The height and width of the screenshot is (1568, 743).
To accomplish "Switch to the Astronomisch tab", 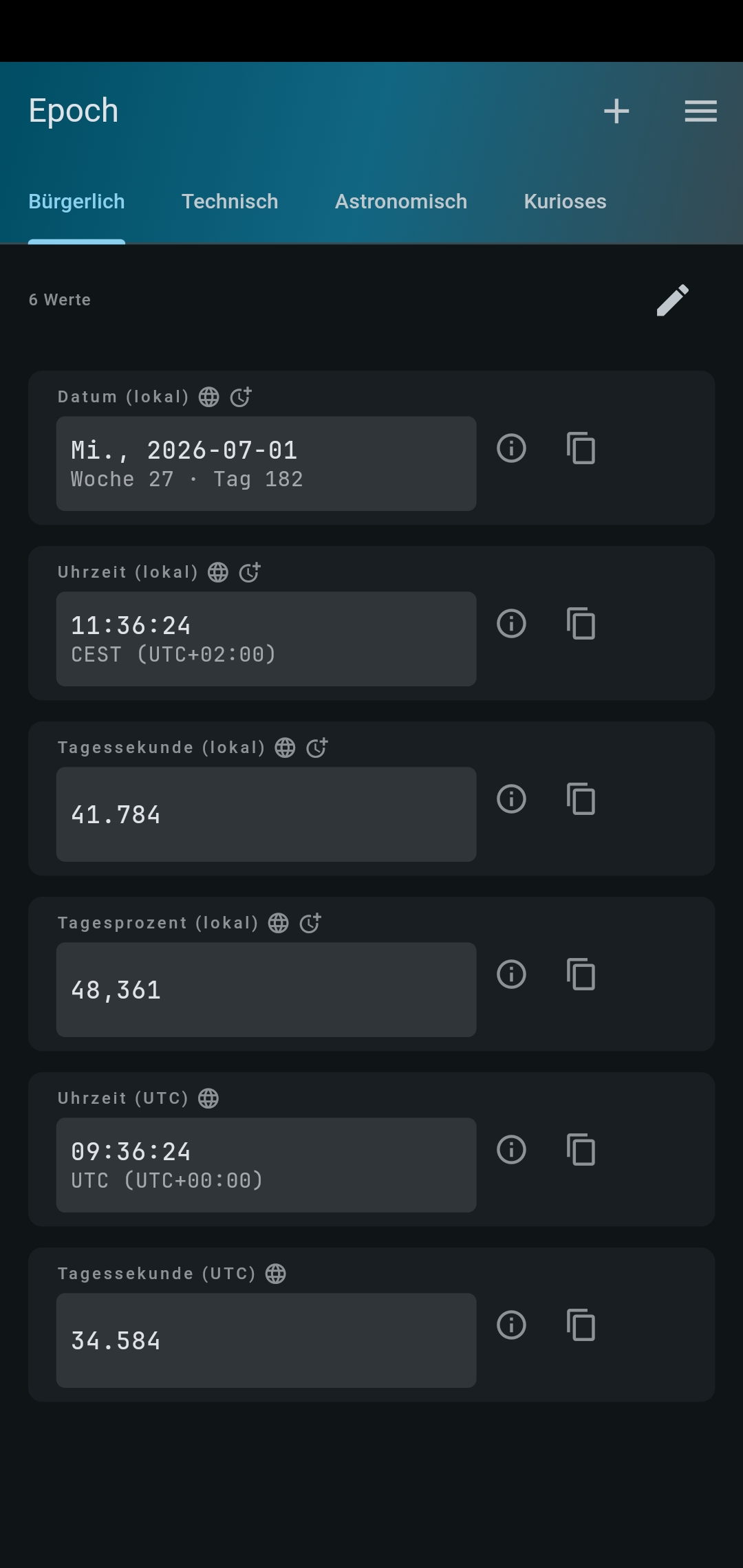I will coord(401,202).
